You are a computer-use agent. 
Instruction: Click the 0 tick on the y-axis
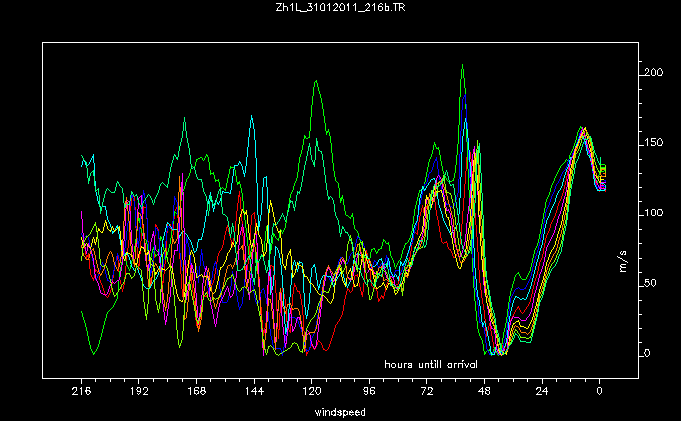(x=648, y=353)
